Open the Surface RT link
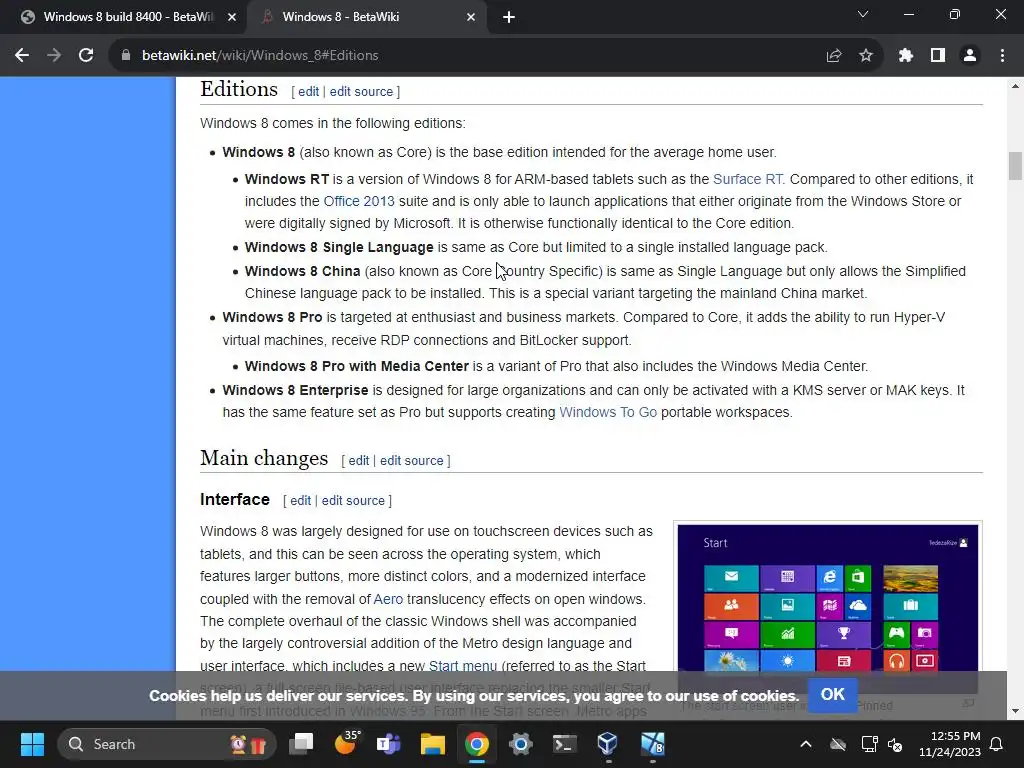1024x768 pixels. (x=747, y=179)
